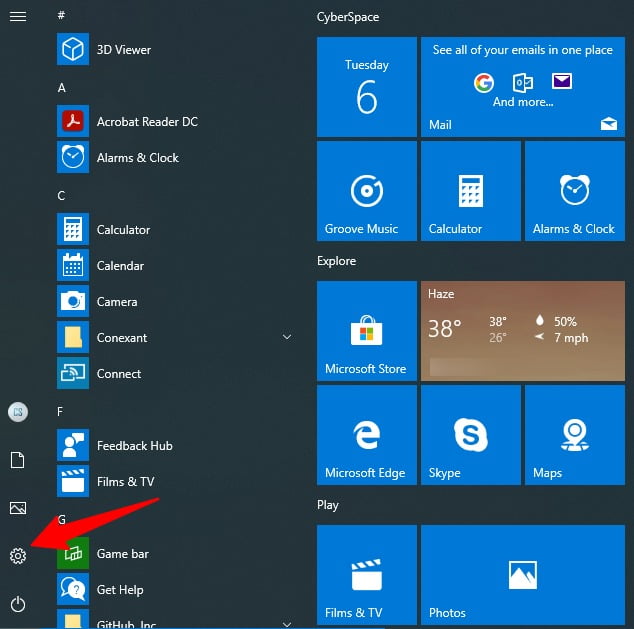The image size is (634, 629).
Task: Open the Films & TV tile
Action: coord(367,575)
